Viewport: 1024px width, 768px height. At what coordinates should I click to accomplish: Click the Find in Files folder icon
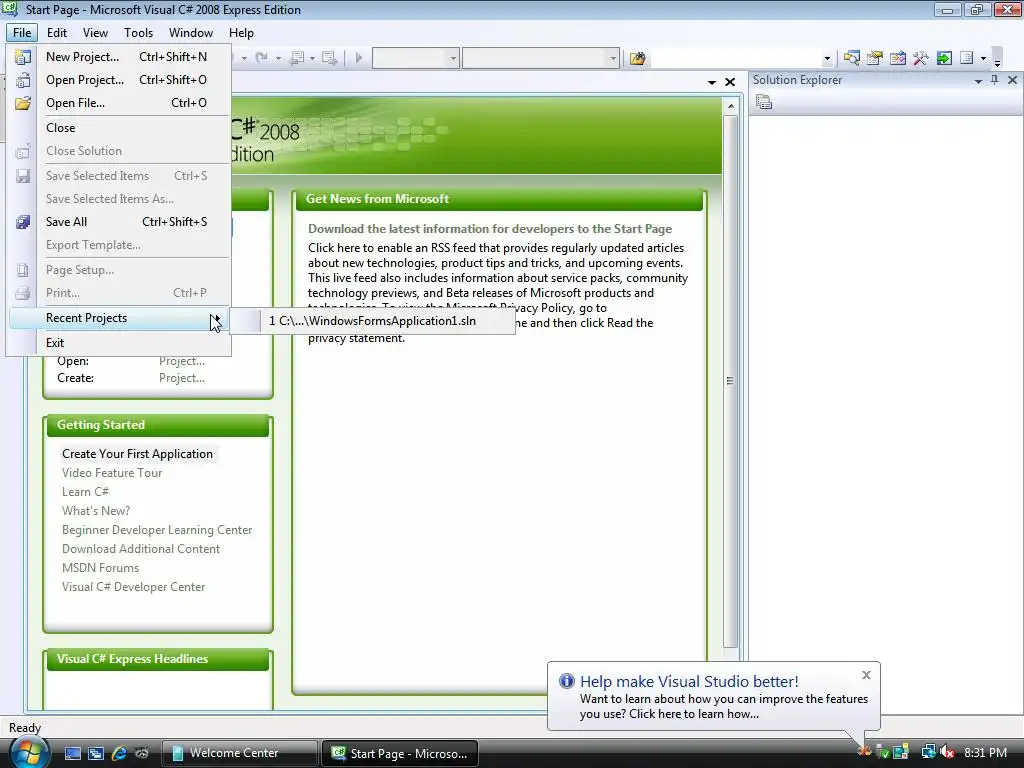click(x=637, y=59)
